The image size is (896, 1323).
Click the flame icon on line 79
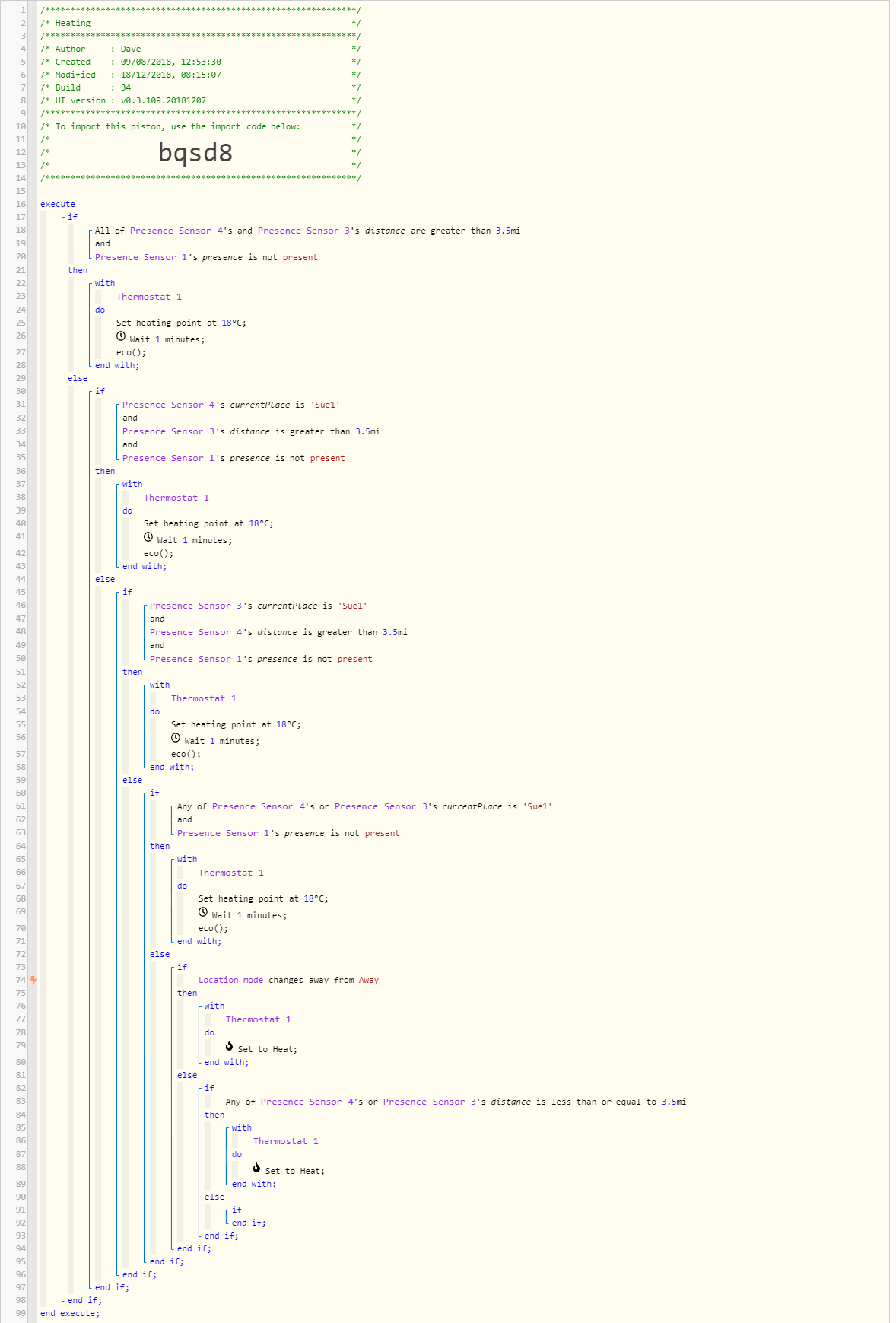(x=229, y=1046)
